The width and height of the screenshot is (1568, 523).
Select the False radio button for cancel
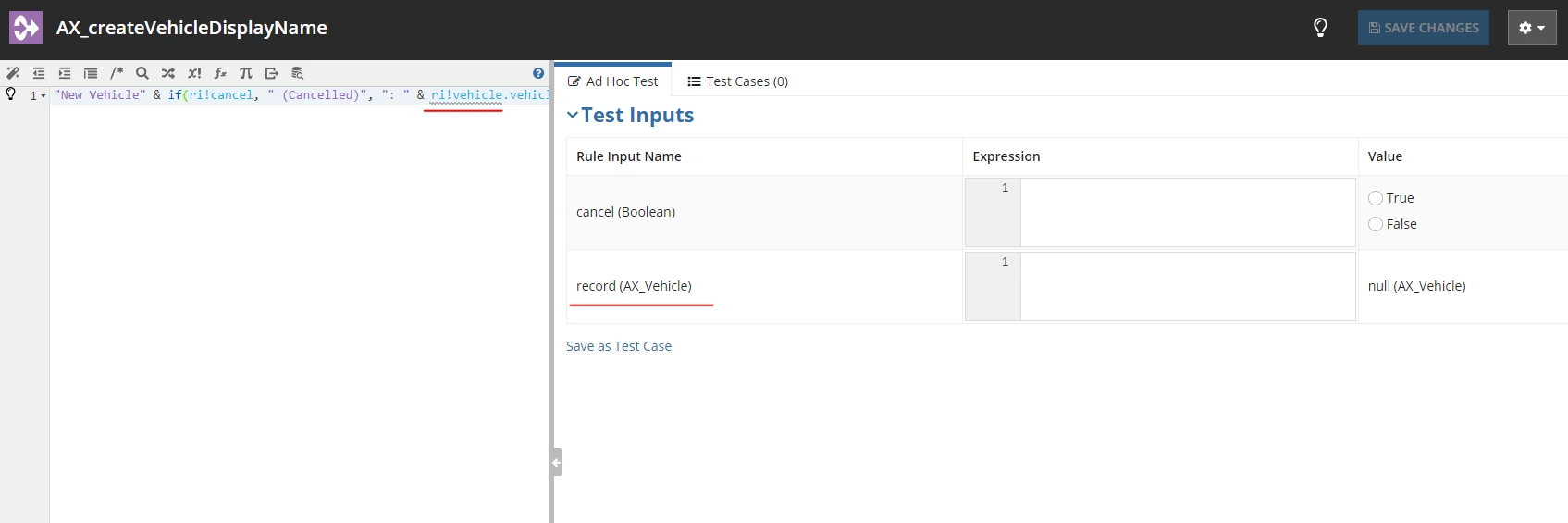(x=1376, y=224)
